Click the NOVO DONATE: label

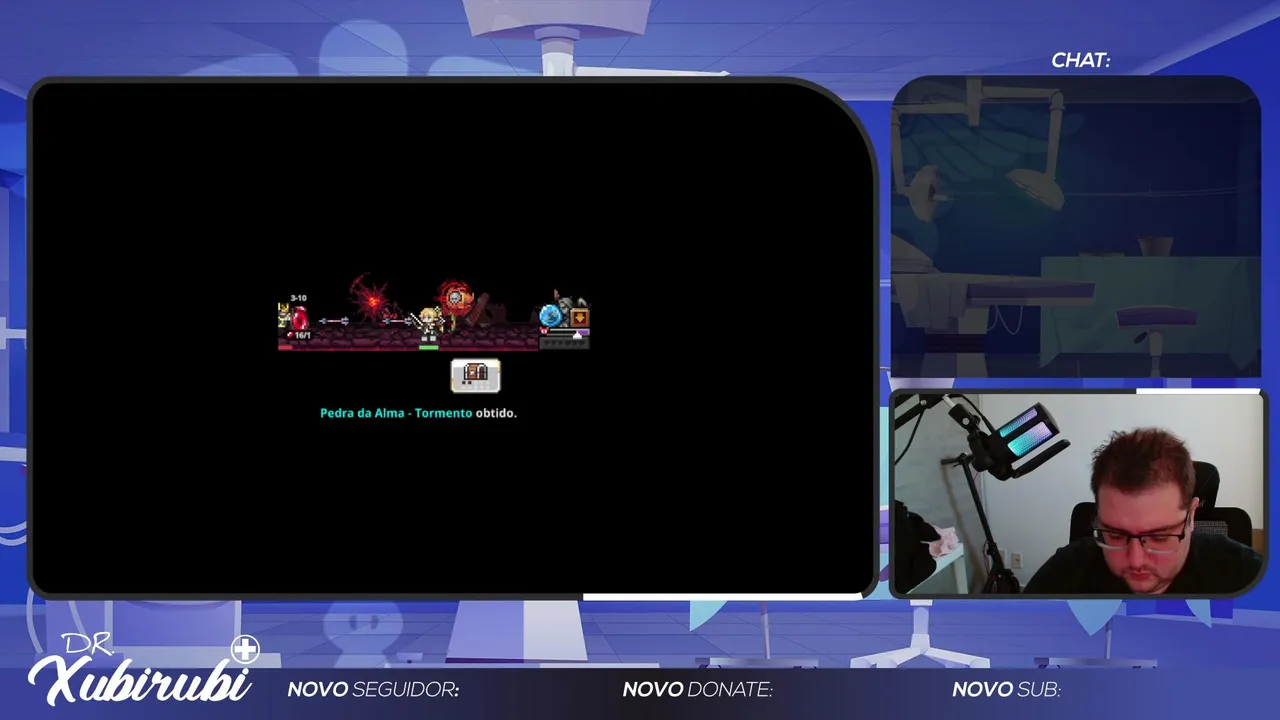698,689
